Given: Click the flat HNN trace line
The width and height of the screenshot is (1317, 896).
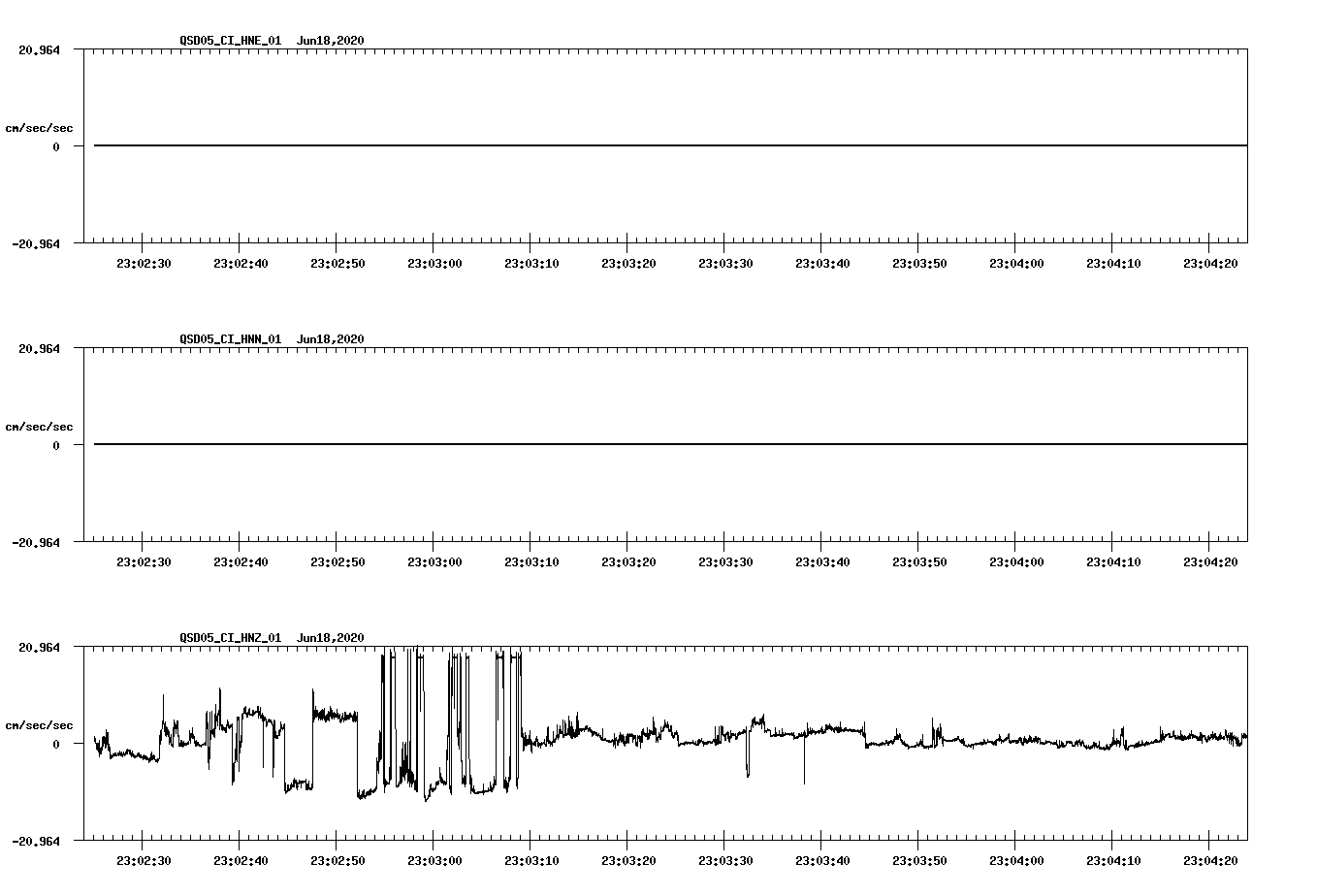Looking at the screenshot, I should 670,444.
